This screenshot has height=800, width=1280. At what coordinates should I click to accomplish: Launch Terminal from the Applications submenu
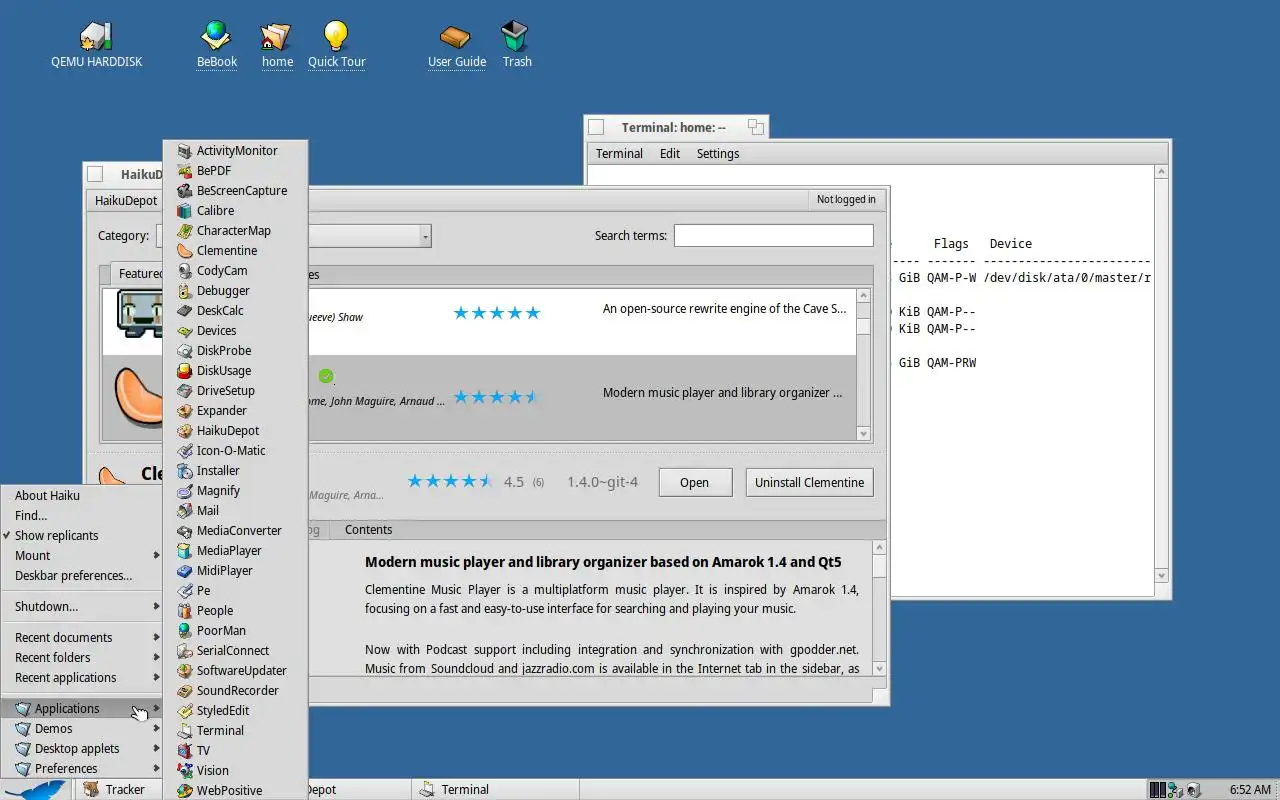tap(235, 730)
